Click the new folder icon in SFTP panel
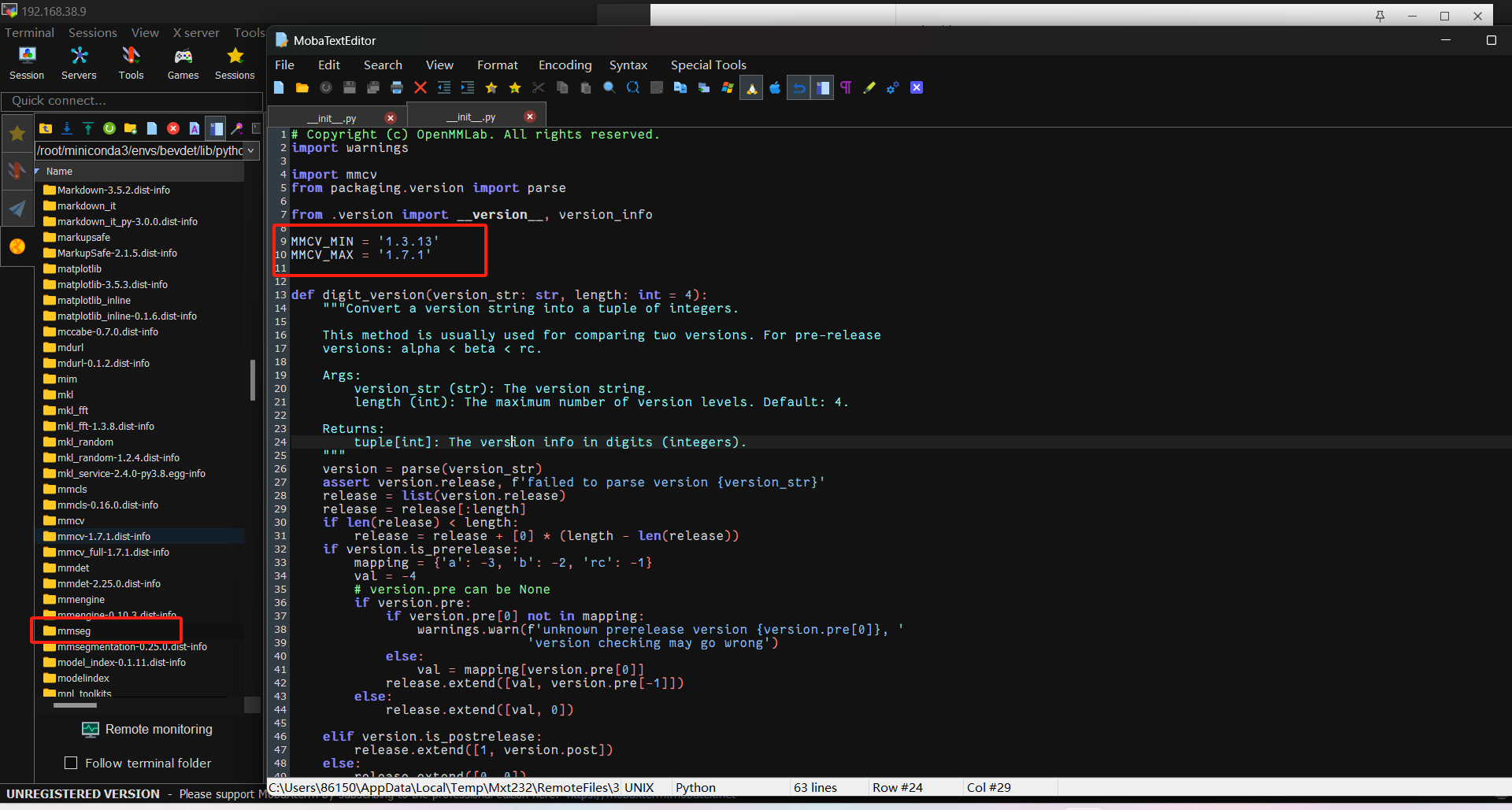 click(x=131, y=128)
